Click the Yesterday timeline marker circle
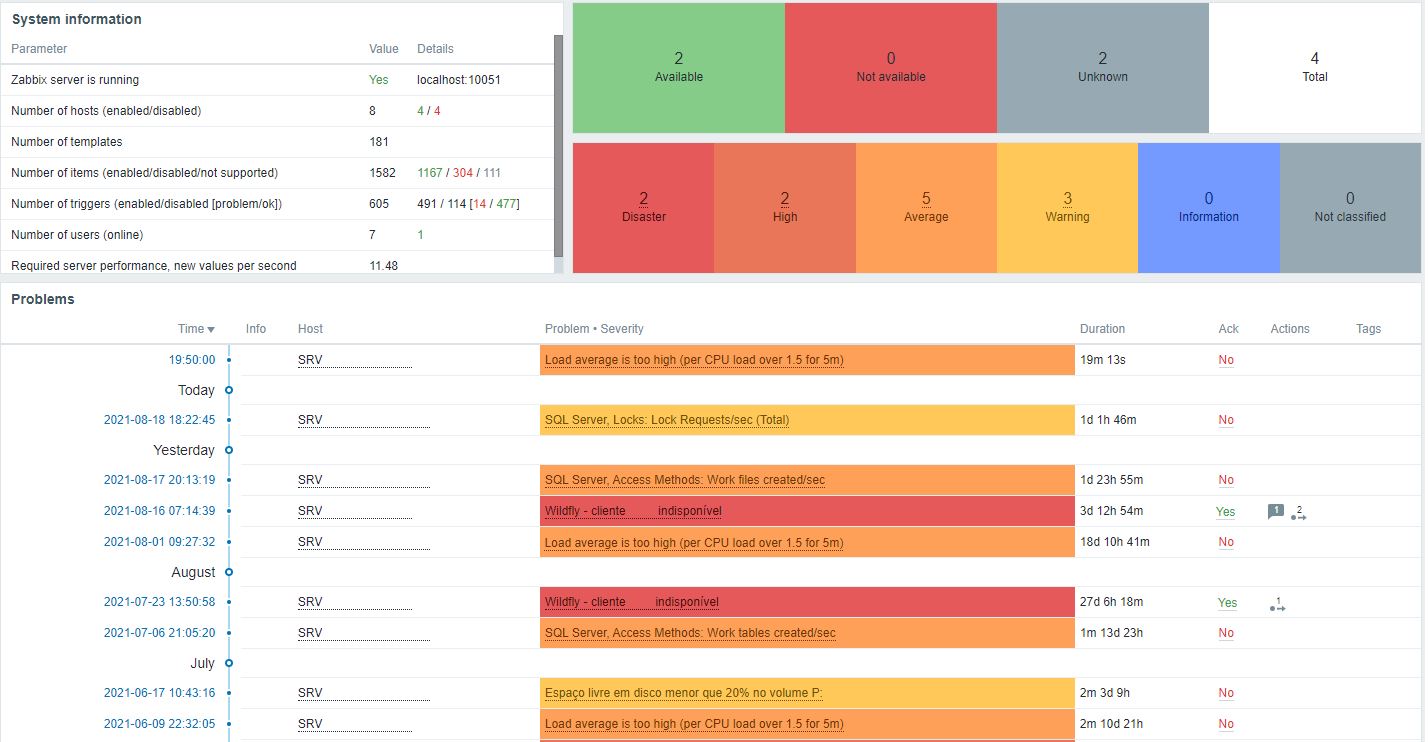 click(x=229, y=450)
